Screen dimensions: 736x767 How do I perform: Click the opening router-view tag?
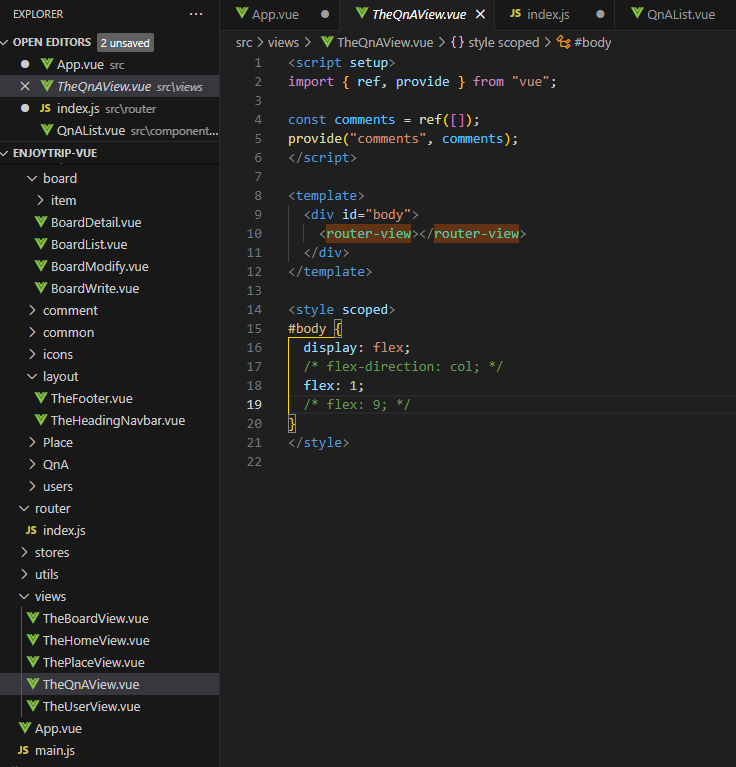369,233
